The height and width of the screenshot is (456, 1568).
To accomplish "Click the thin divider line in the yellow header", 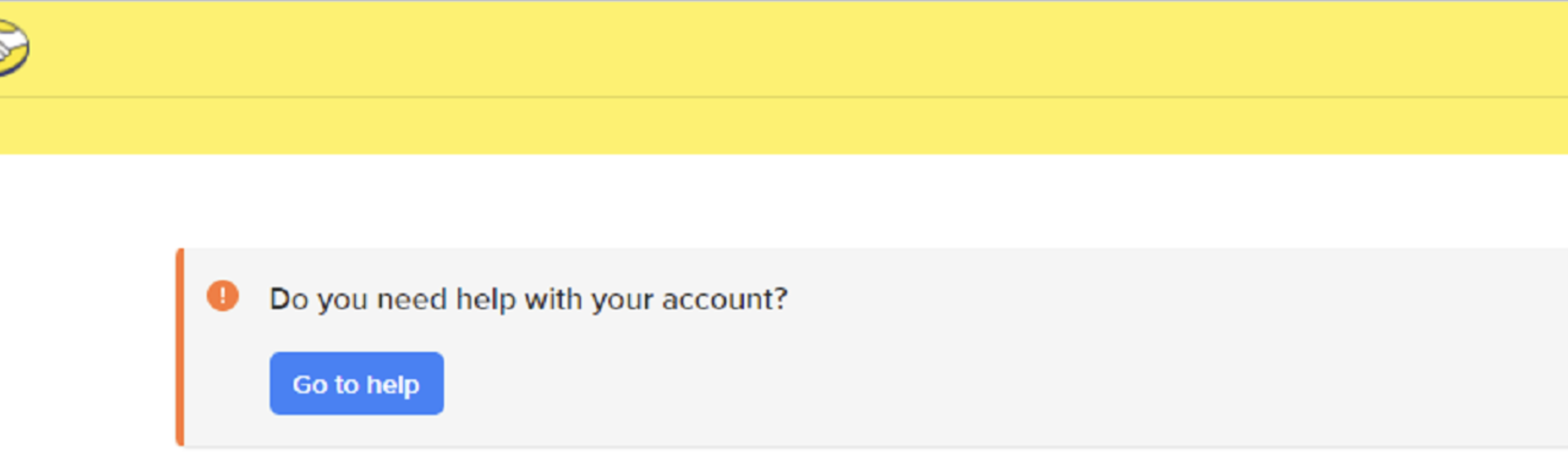I will 791,96.
